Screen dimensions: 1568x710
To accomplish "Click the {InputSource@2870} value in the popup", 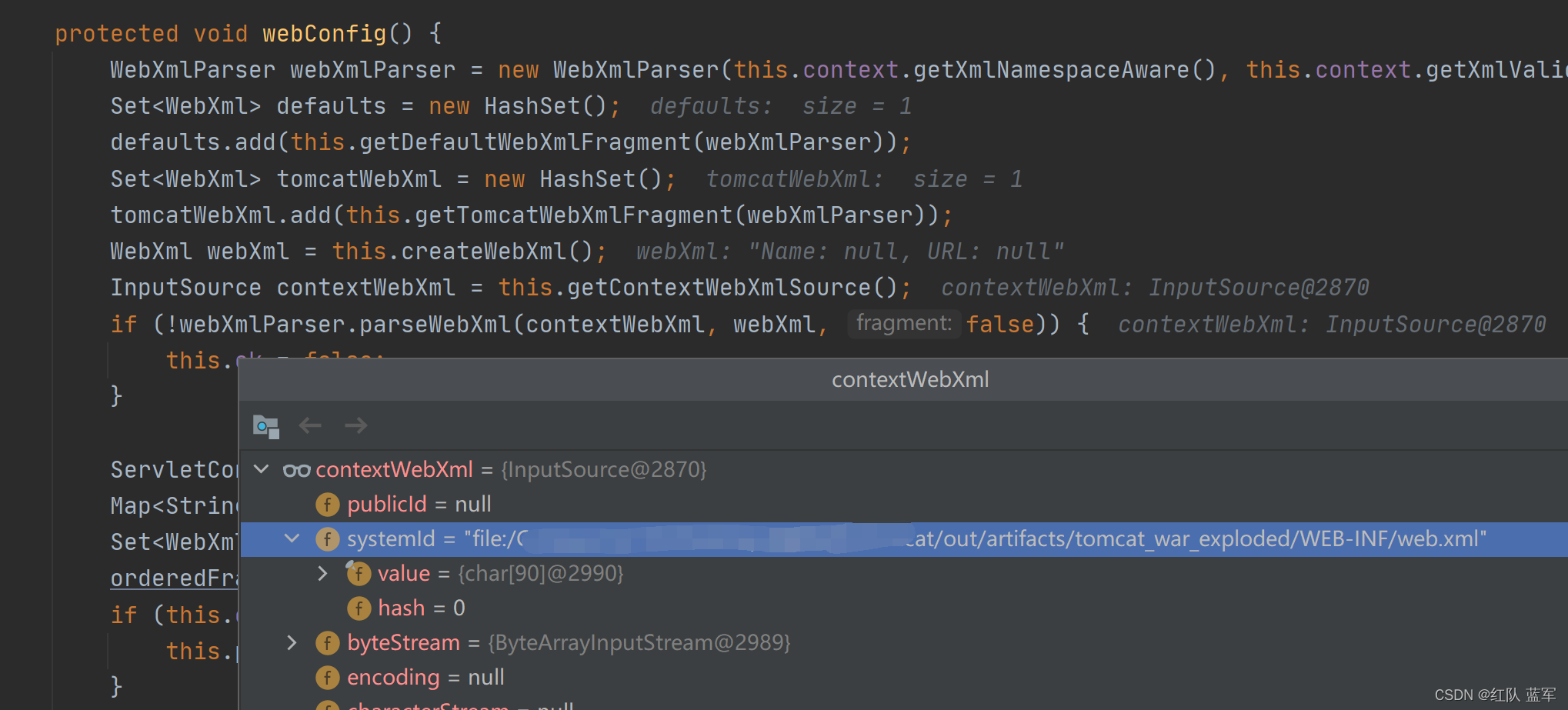I will [604, 469].
